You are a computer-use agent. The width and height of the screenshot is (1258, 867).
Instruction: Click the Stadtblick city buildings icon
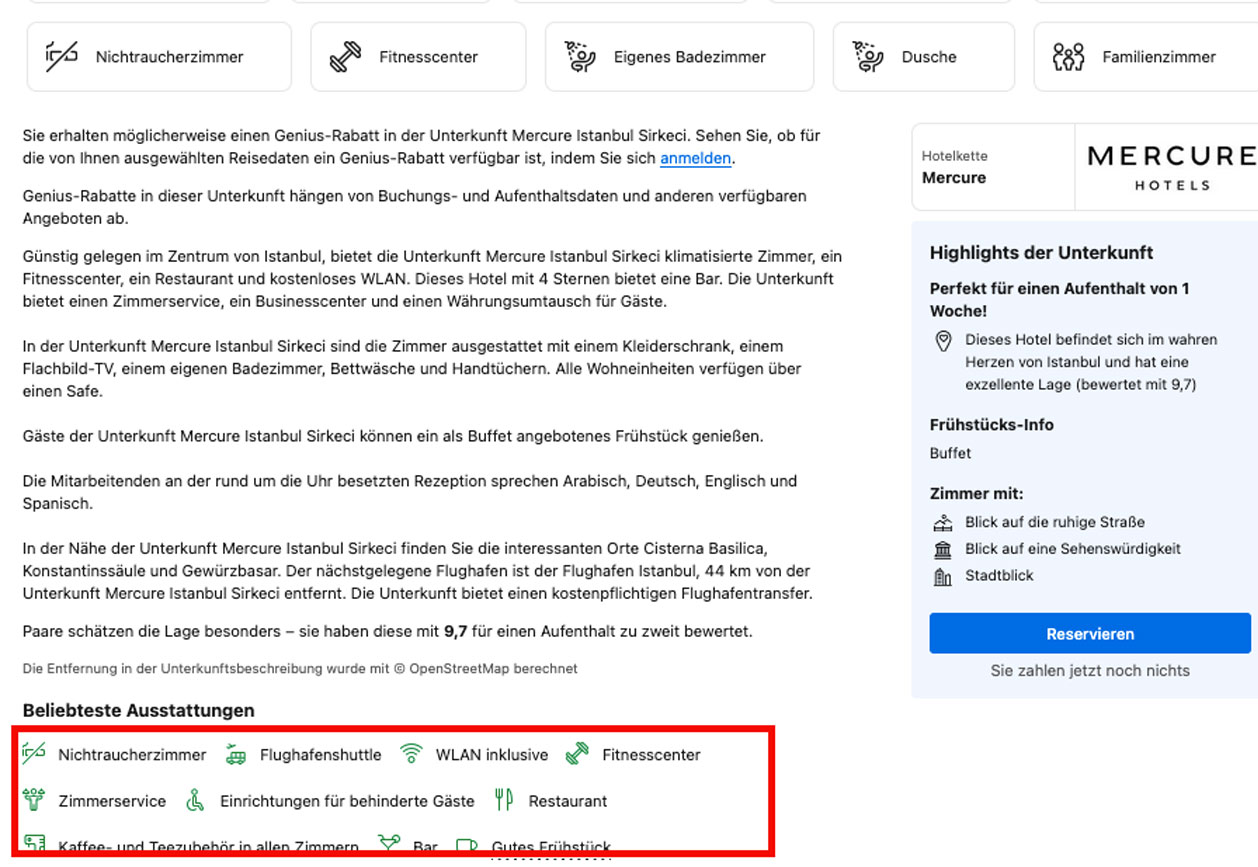942,576
